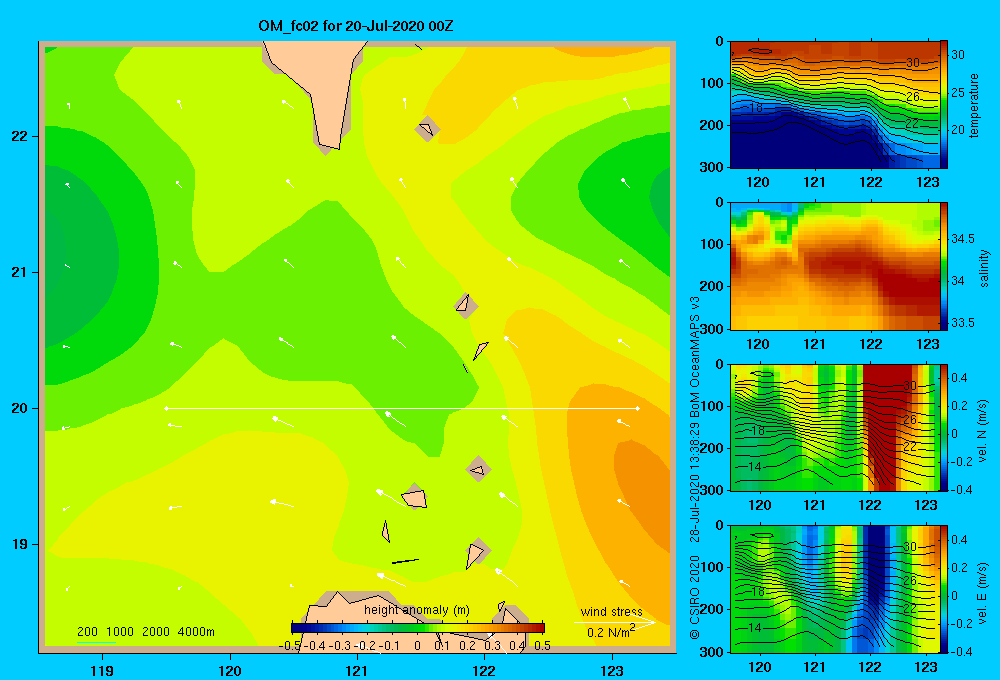
Task: Click longitude tick label 119 on main map
Action: [x=102, y=670]
